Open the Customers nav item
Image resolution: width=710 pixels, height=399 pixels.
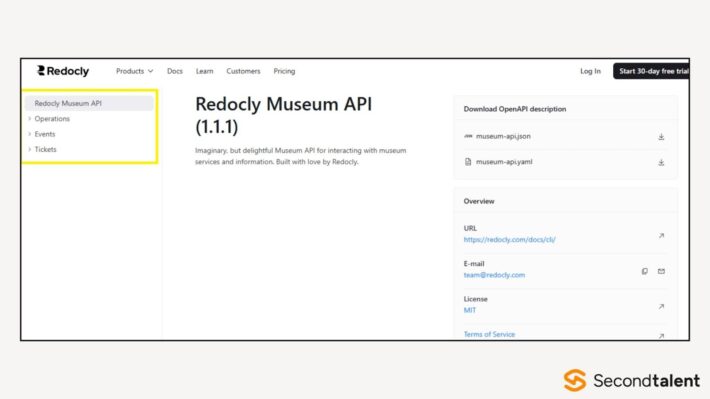coord(243,71)
